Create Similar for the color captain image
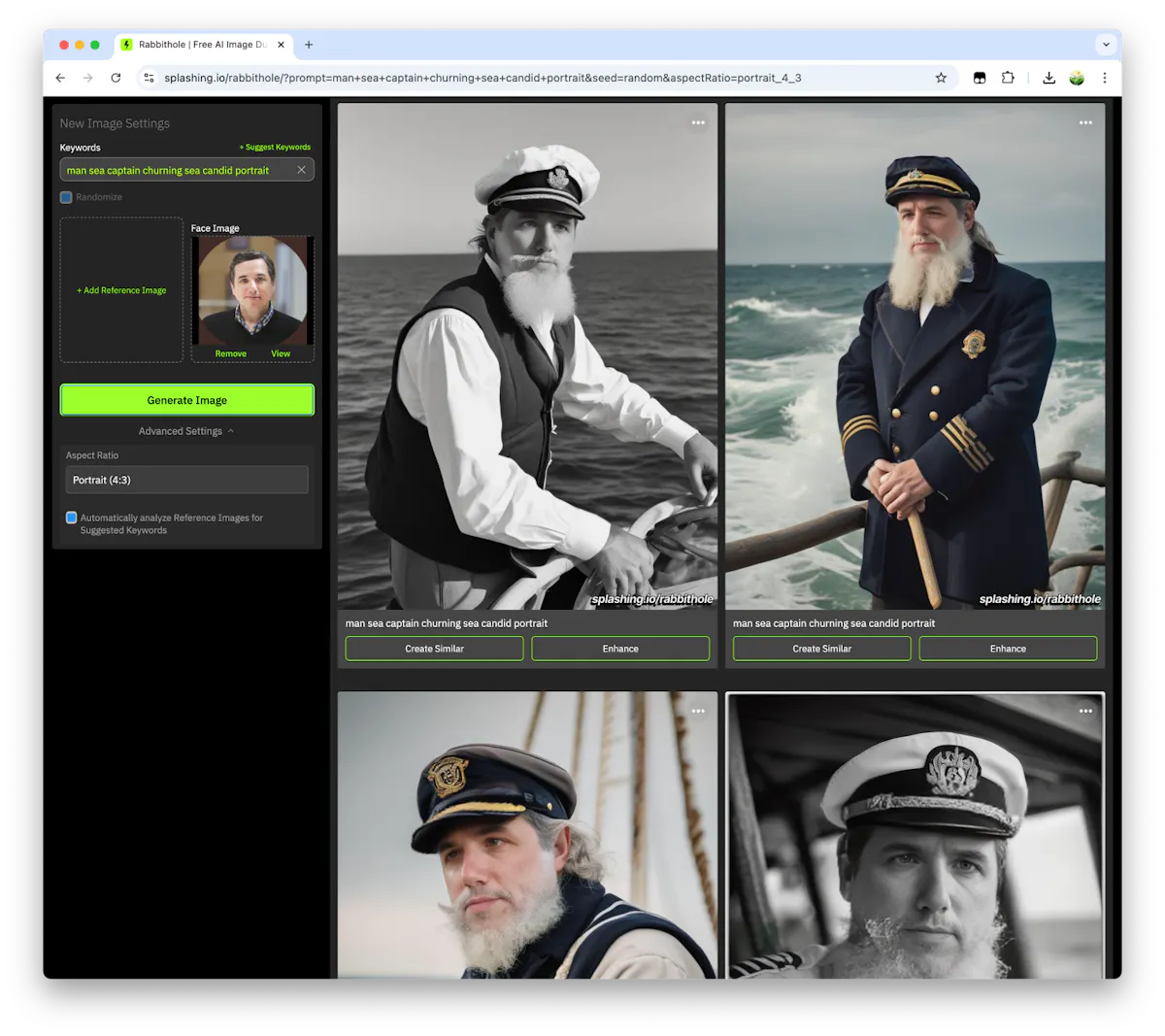Screen dimensions: 1165x1036 click(821, 649)
